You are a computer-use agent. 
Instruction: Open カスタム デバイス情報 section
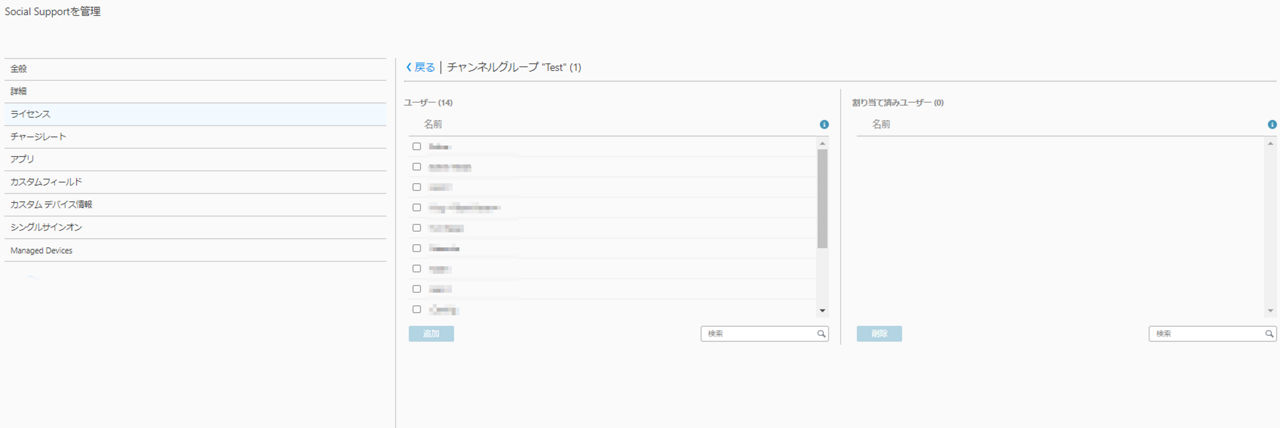(x=195, y=204)
